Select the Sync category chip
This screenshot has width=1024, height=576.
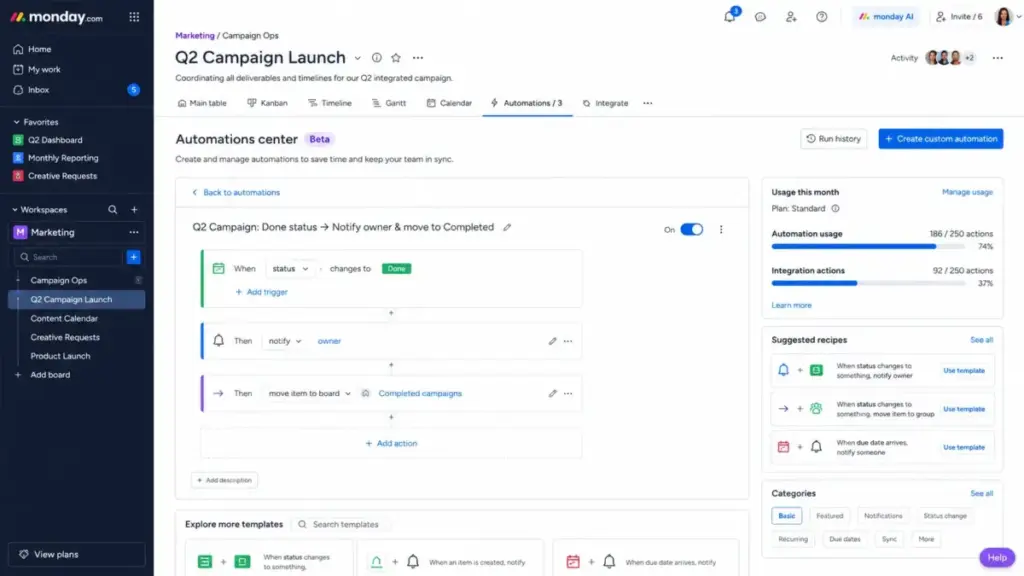pos(889,539)
